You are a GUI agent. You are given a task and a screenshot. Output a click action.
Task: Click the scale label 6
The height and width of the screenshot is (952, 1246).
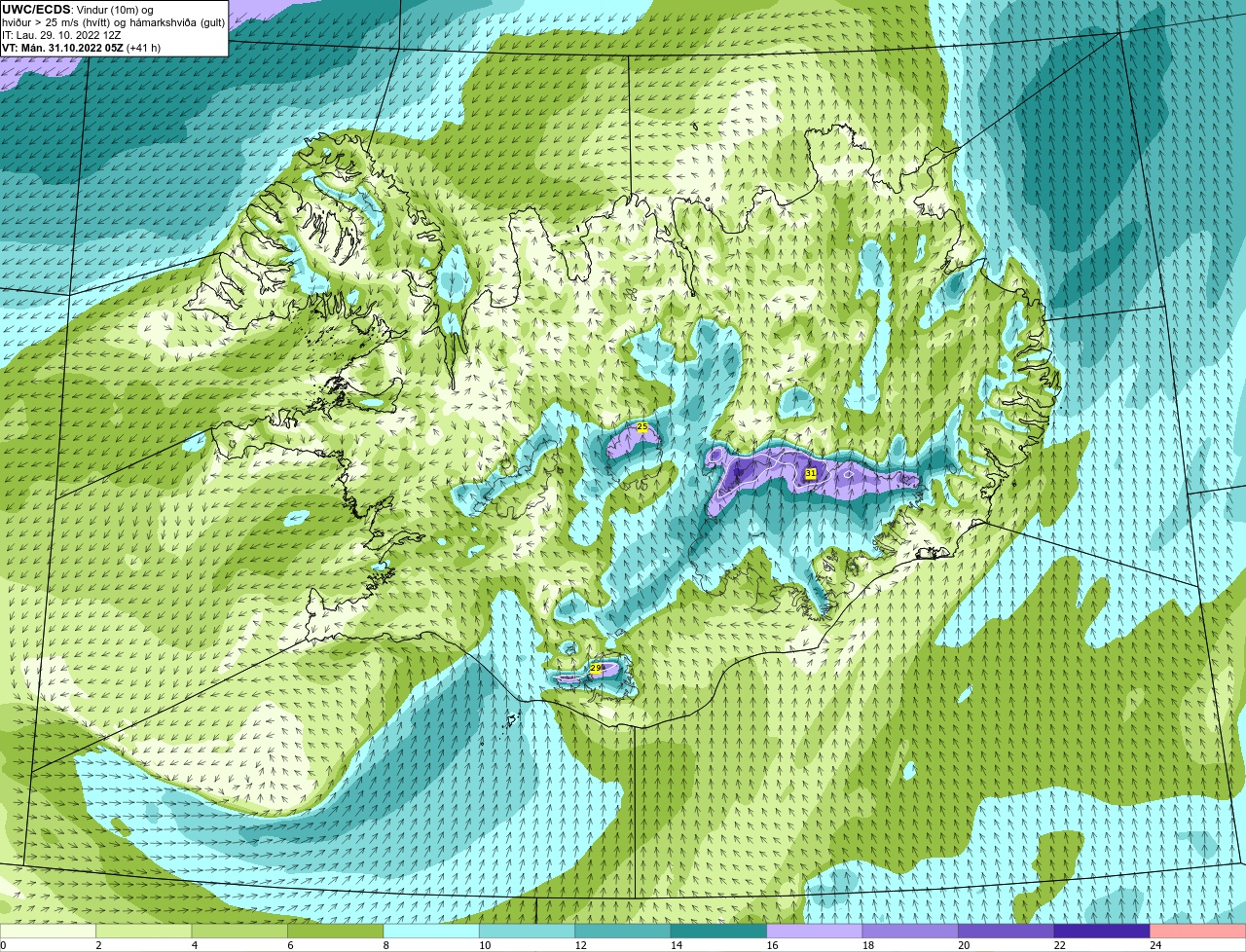pos(290,945)
